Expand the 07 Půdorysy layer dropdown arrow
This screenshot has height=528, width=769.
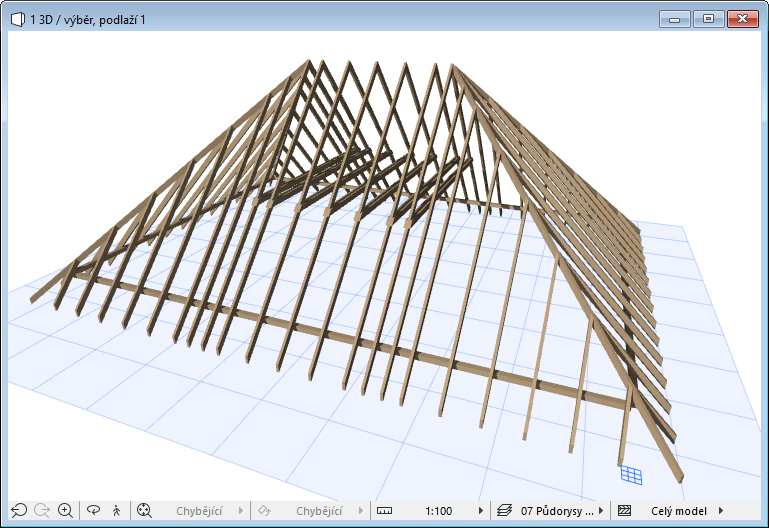601,511
